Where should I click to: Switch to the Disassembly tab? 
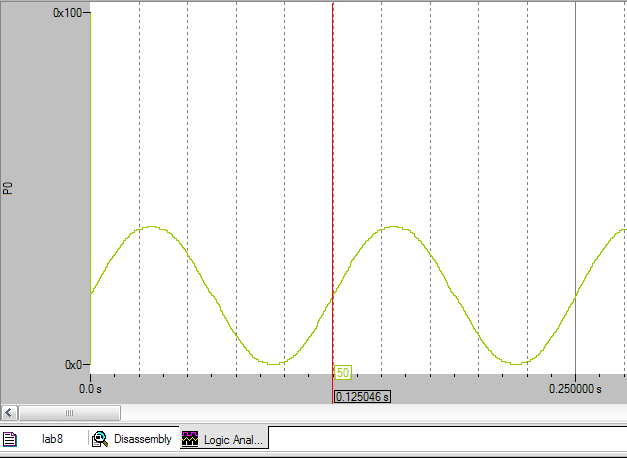[x=133, y=439]
